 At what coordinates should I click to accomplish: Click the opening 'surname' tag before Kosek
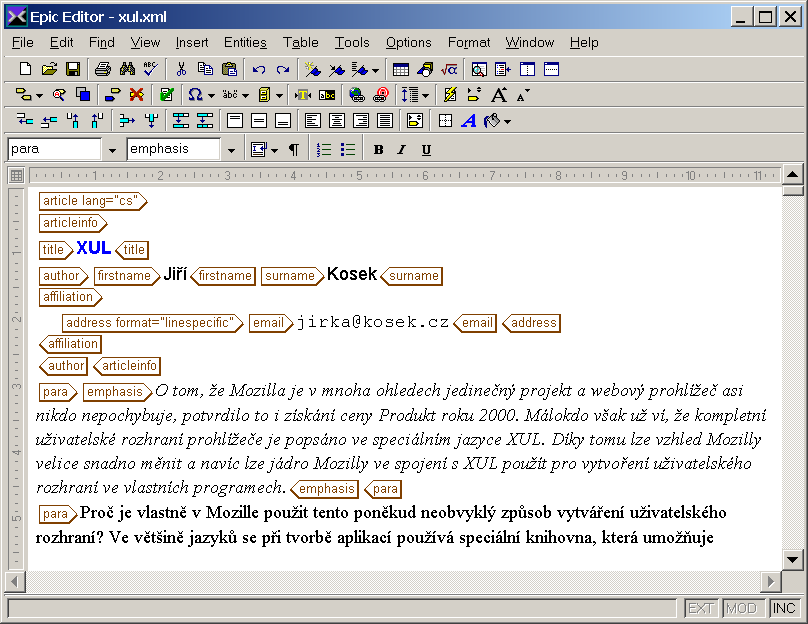tap(292, 276)
